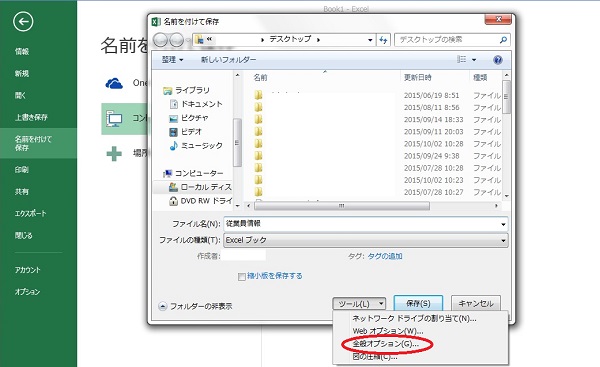Choose 全般オプション(G)...
600x367 pixels.
point(386,344)
